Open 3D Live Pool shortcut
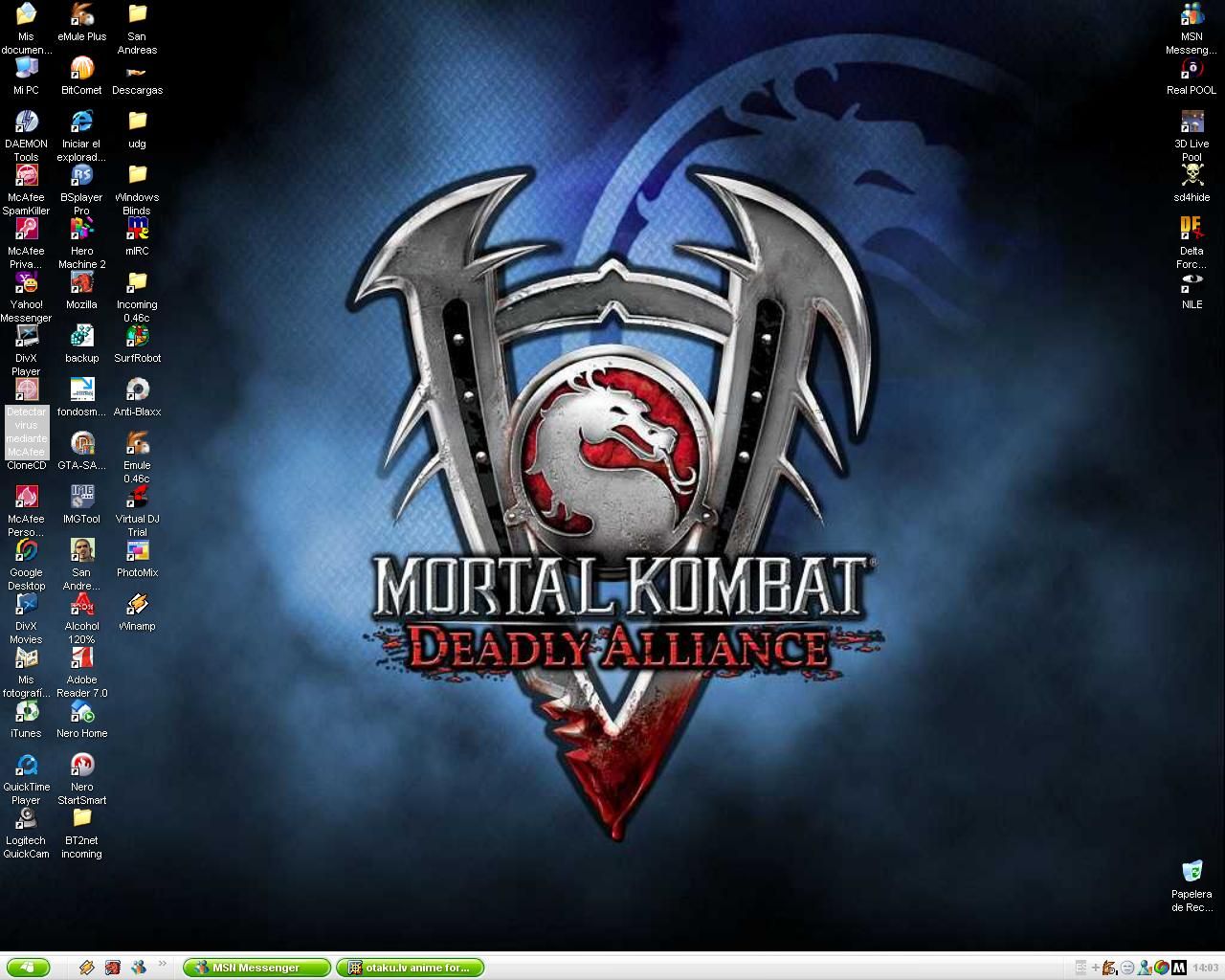The image size is (1225, 980). click(1192, 122)
